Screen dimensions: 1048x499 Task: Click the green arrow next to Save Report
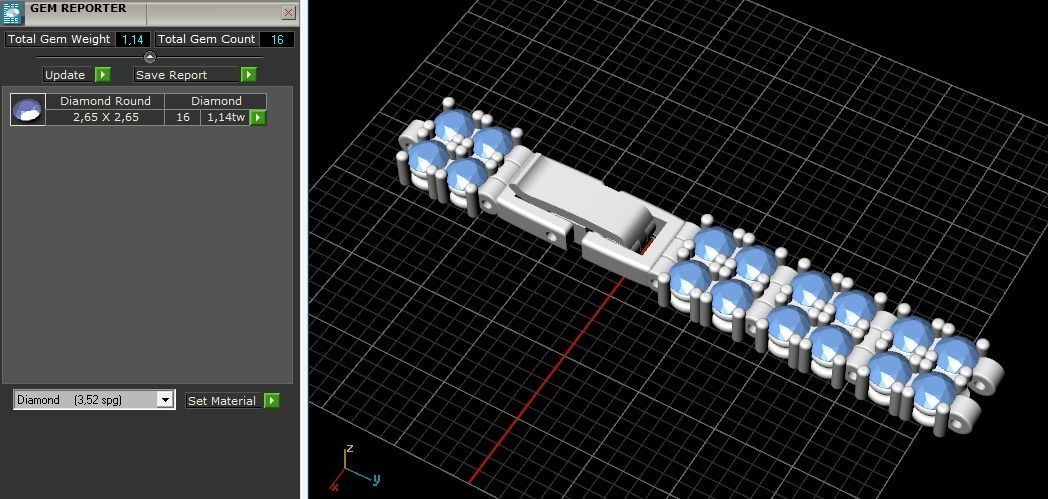click(x=249, y=75)
